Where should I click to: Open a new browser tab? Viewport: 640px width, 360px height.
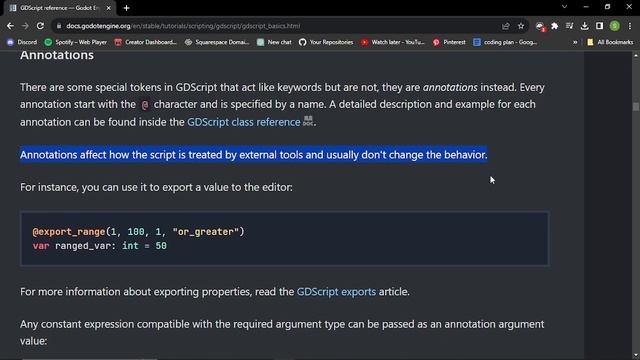coord(127,8)
